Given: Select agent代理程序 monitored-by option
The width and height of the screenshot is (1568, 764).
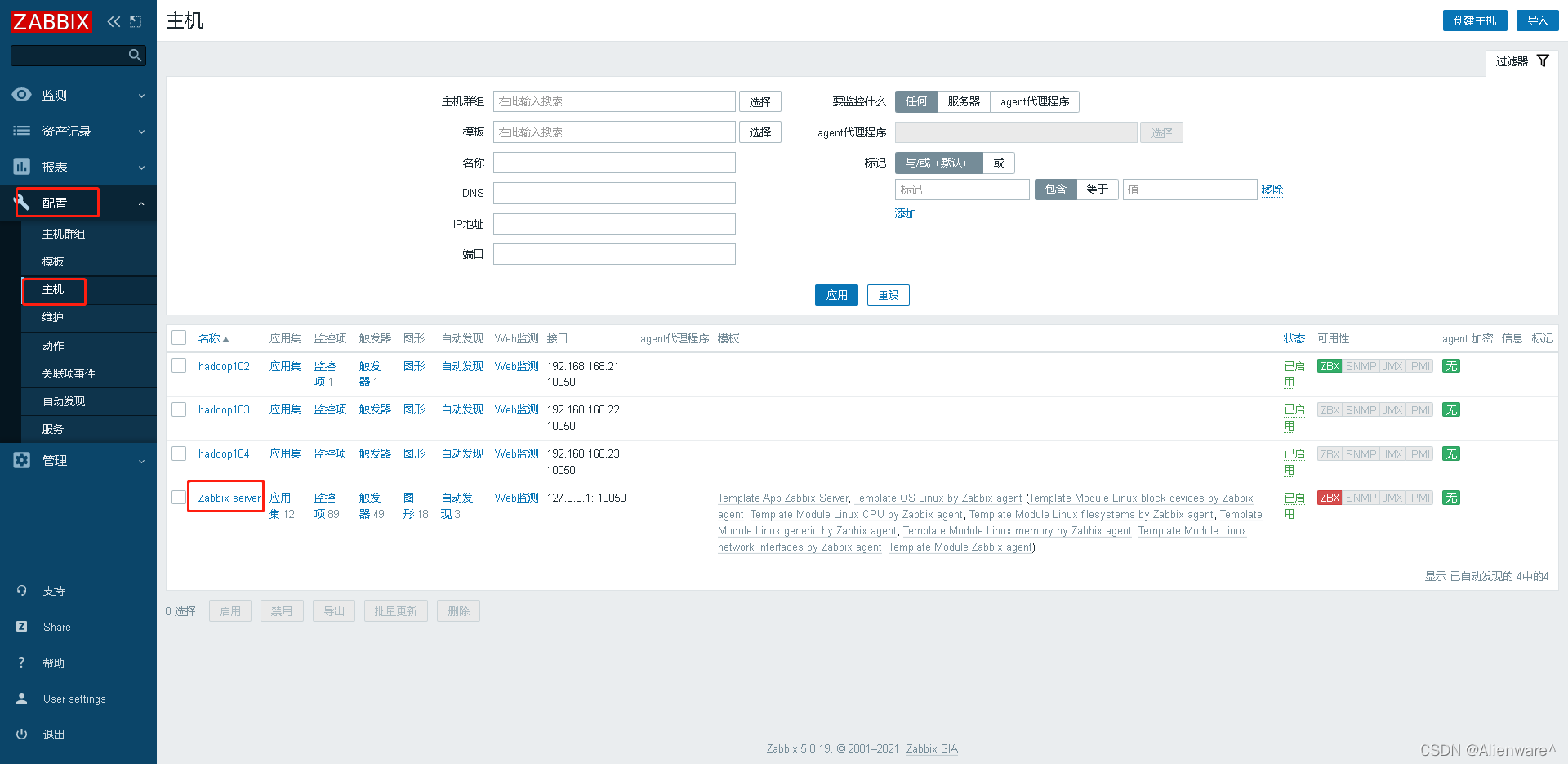Looking at the screenshot, I should pyautogui.click(x=1035, y=101).
